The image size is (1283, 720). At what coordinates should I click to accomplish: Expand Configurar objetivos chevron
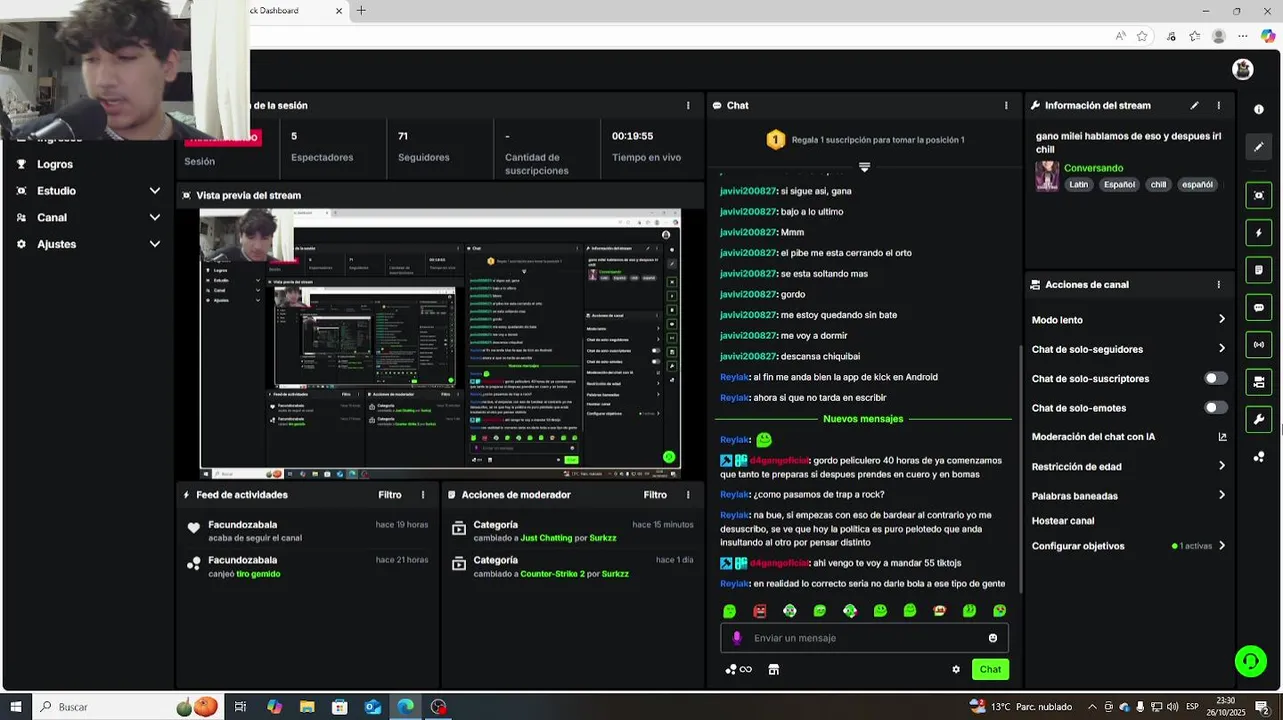(x=1221, y=546)
